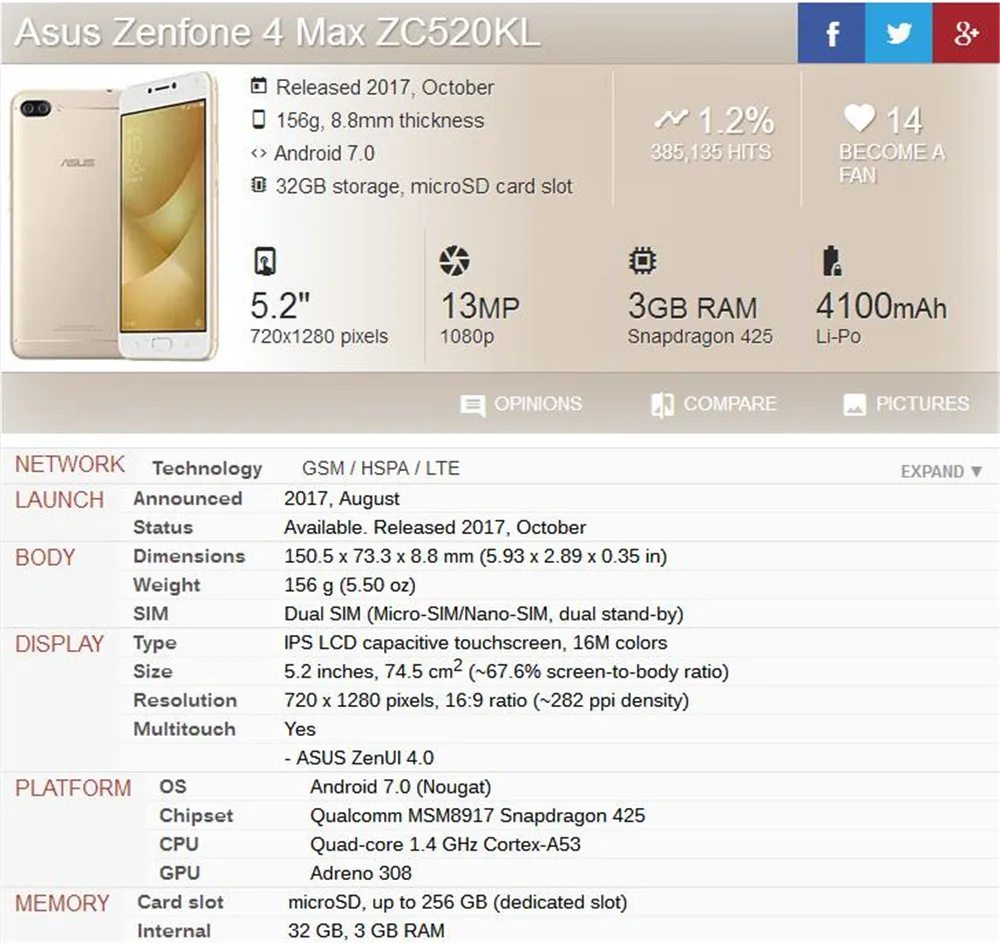Open the PICTURES link

pos(922,404)
